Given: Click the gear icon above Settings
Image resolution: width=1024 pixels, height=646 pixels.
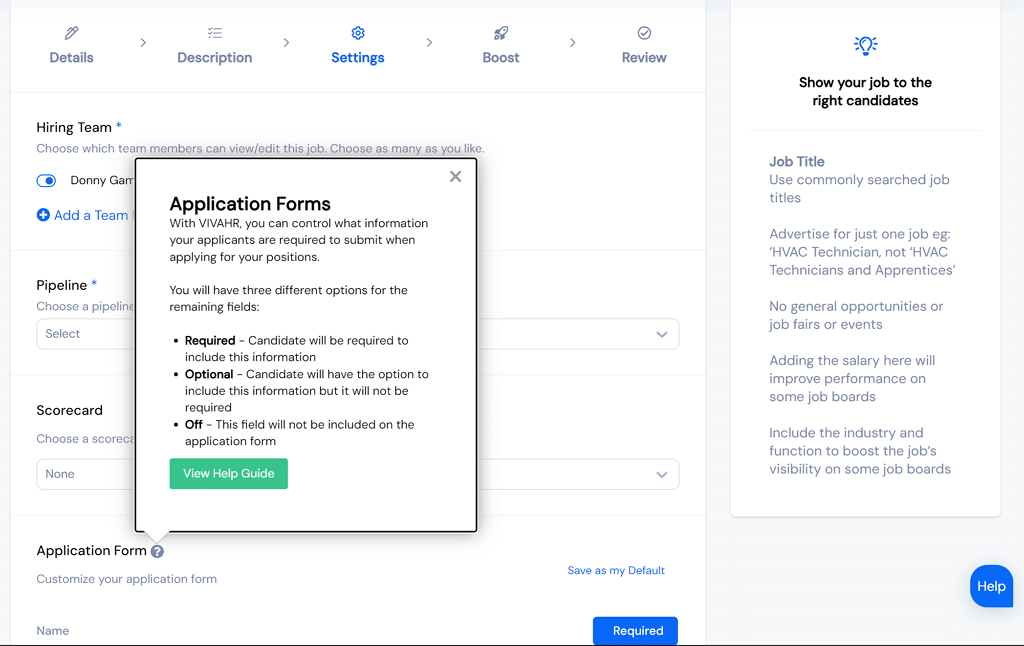Looking at the screenshot, I should click(x=358, y=33).
